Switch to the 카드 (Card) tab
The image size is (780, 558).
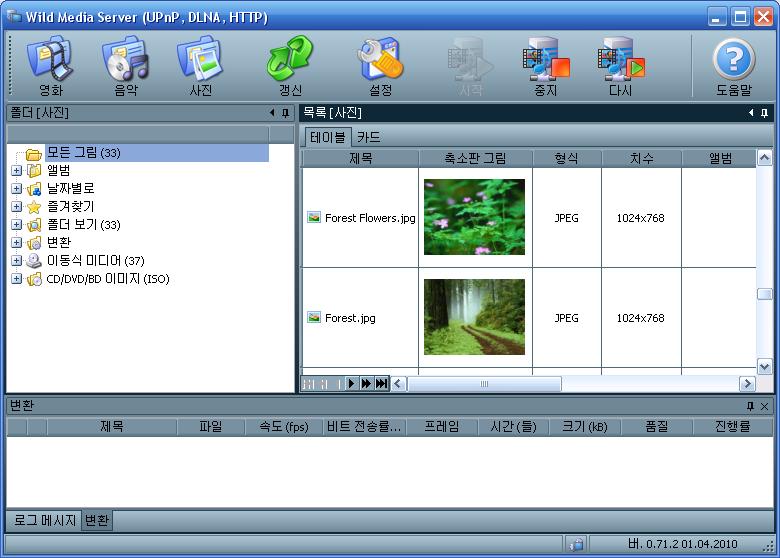click(369, 137)
